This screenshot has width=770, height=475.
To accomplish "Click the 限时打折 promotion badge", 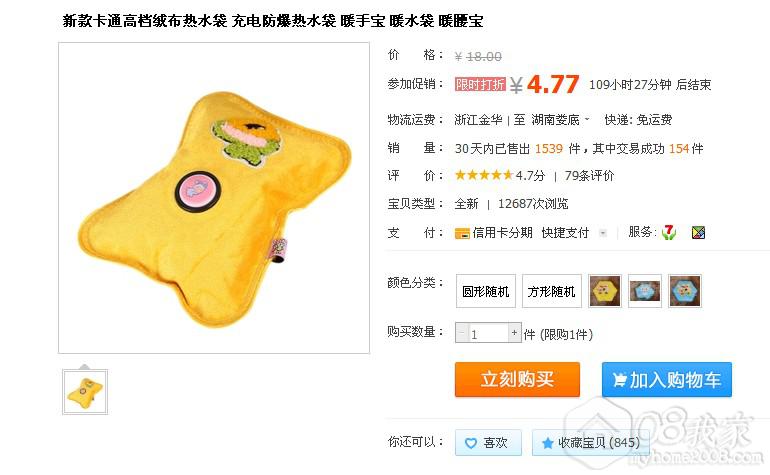I will coord(480,84).
